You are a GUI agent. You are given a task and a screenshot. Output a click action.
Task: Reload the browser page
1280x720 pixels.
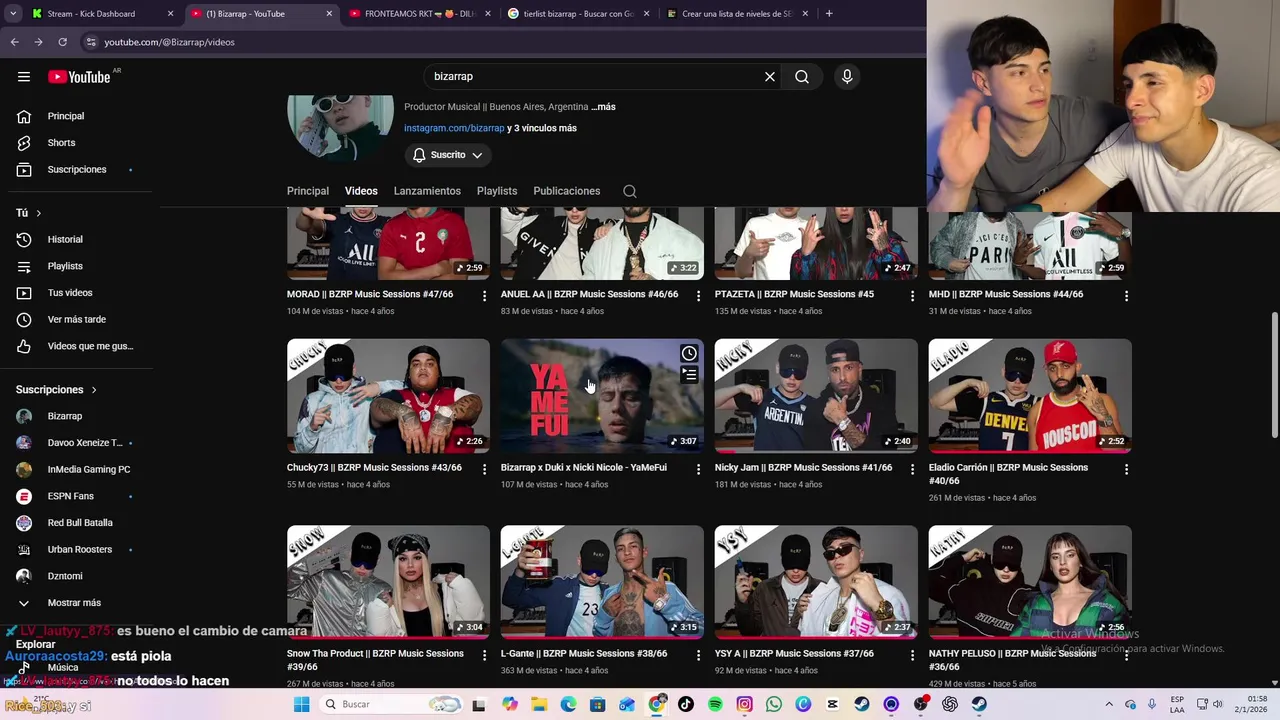pyautogui.click(x=62, y=42)
